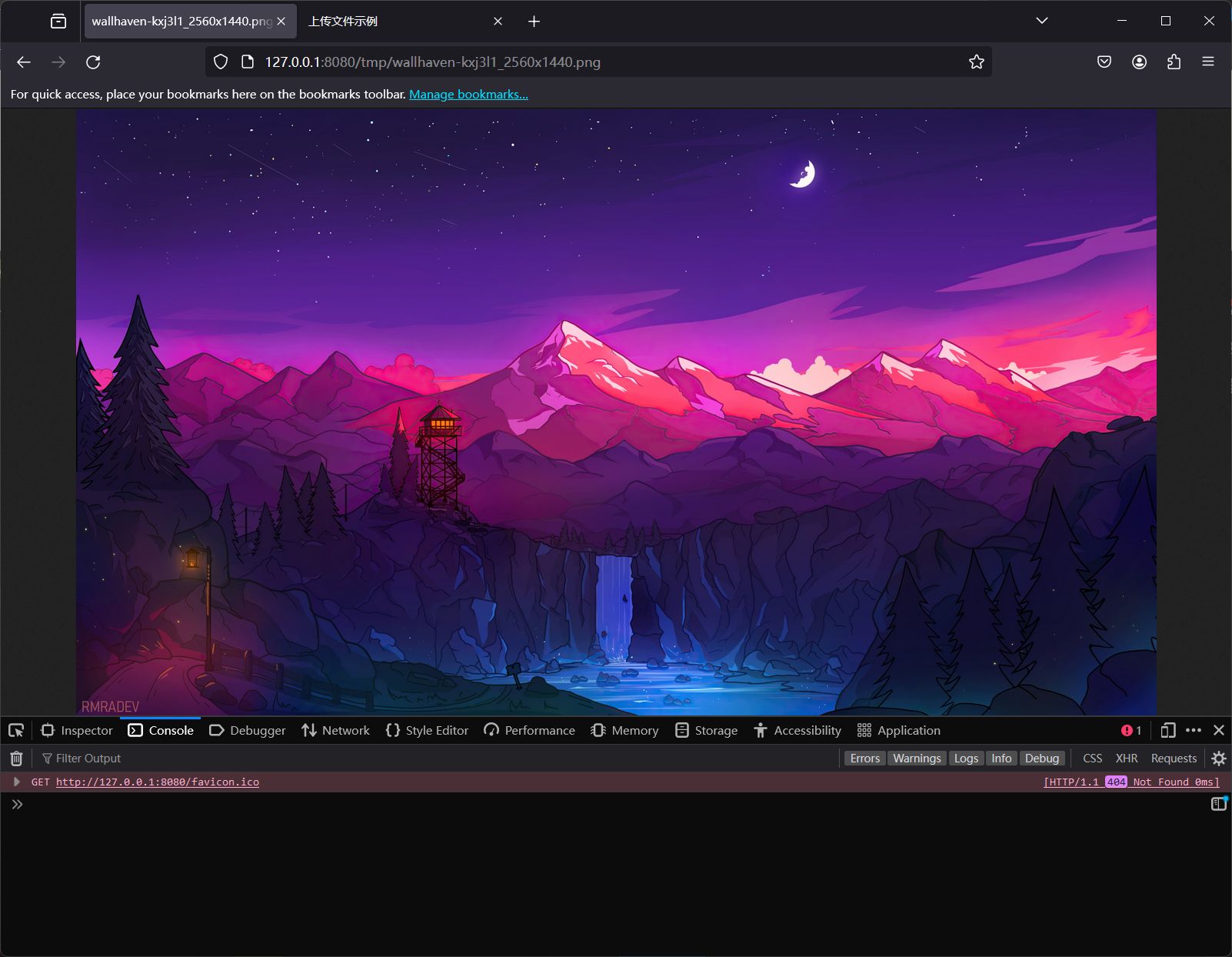Toggle the Errors filter in console
Screen dimensions: 1232x957
point(864,759)
